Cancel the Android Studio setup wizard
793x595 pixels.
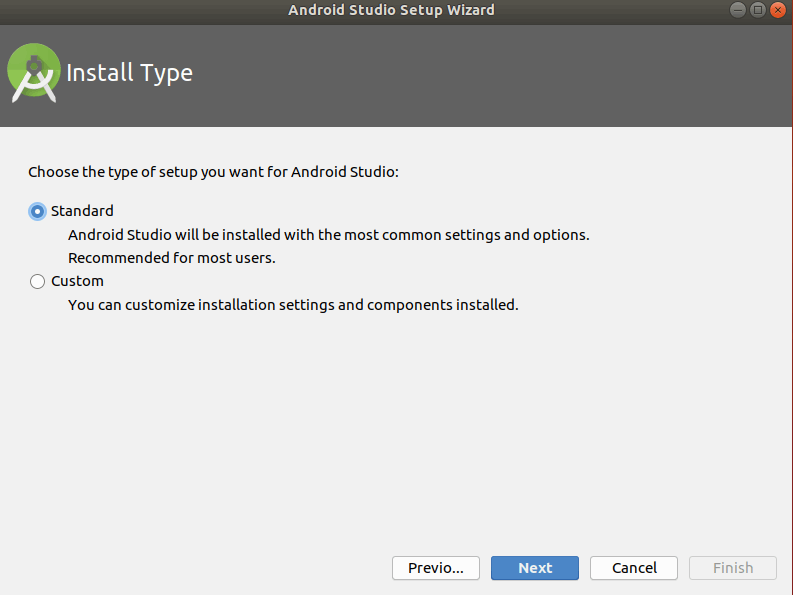[634, 568]
